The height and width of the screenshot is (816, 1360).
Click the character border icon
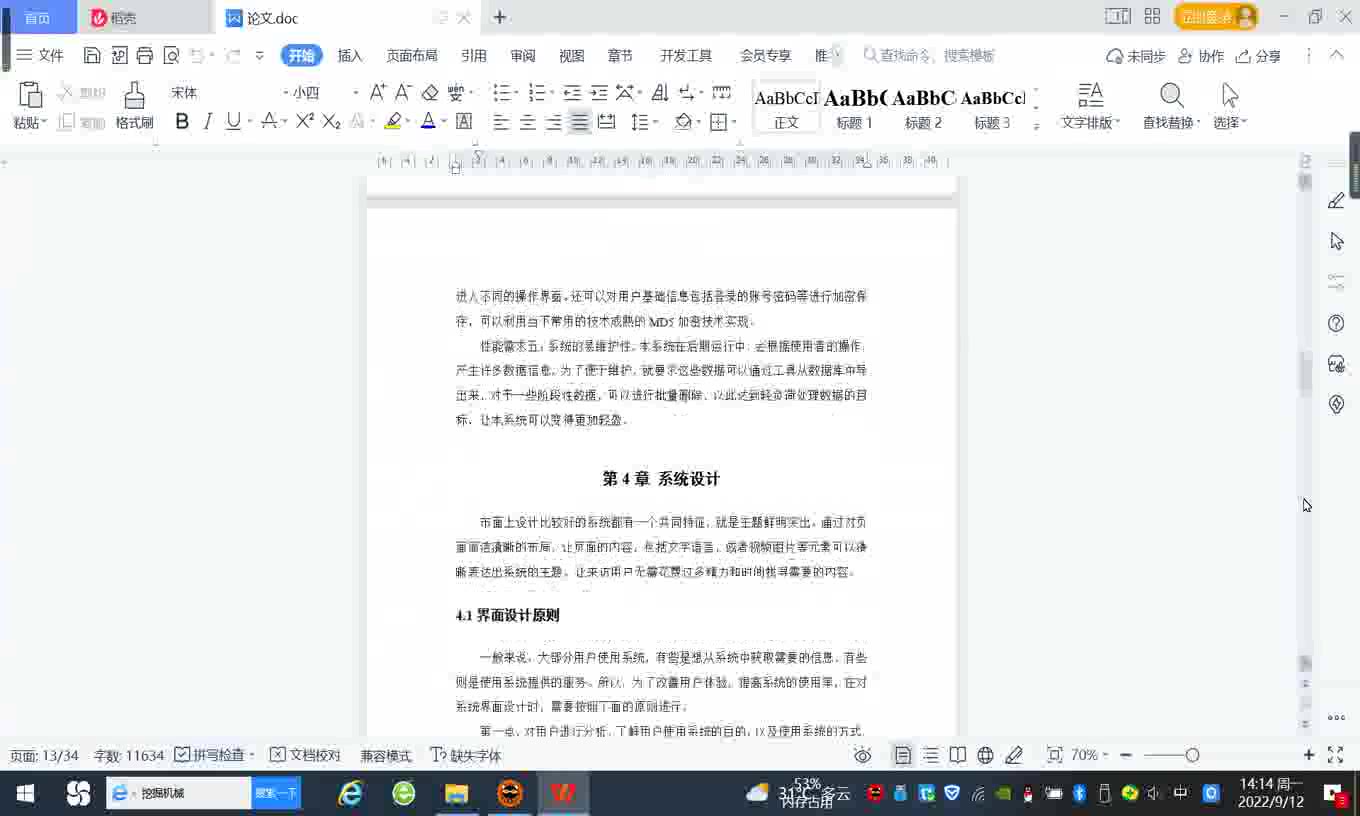point(464,122)
